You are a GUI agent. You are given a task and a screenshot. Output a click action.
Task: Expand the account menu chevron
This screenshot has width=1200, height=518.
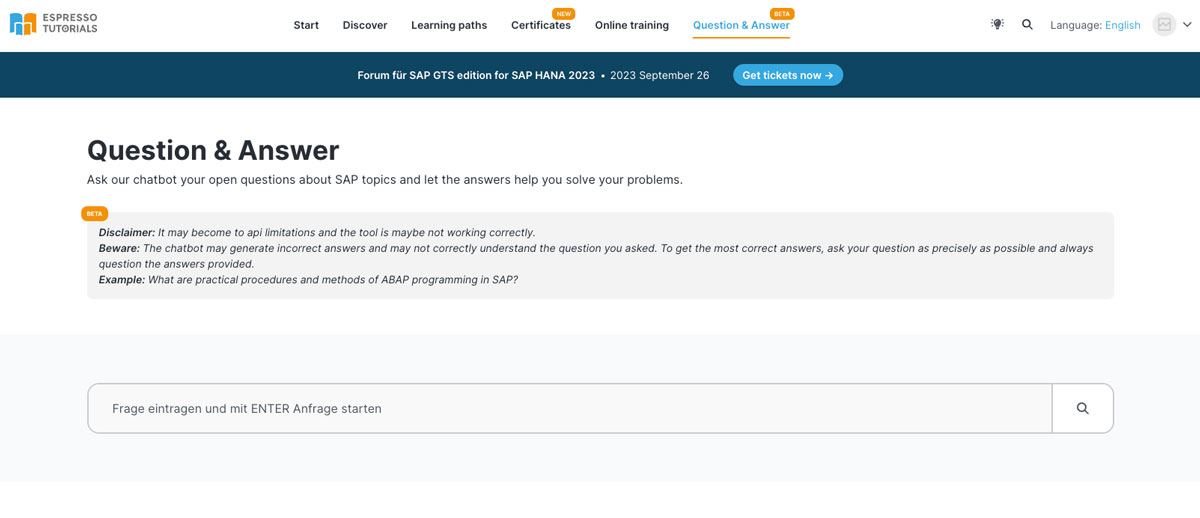pyautogui.click(x=1187, y=25)
